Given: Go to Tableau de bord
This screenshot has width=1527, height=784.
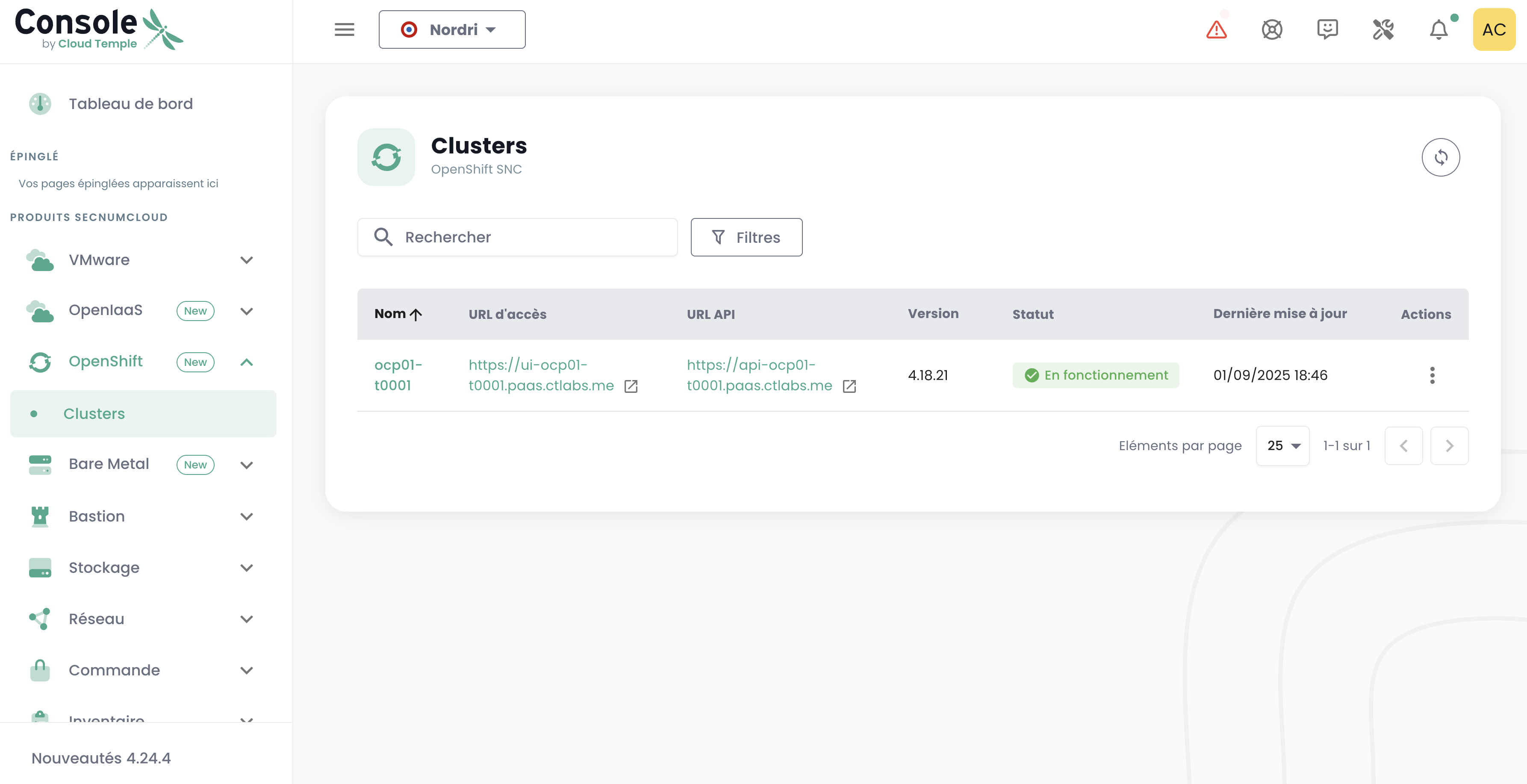Looking at the screenshot, I should (130, 104).
